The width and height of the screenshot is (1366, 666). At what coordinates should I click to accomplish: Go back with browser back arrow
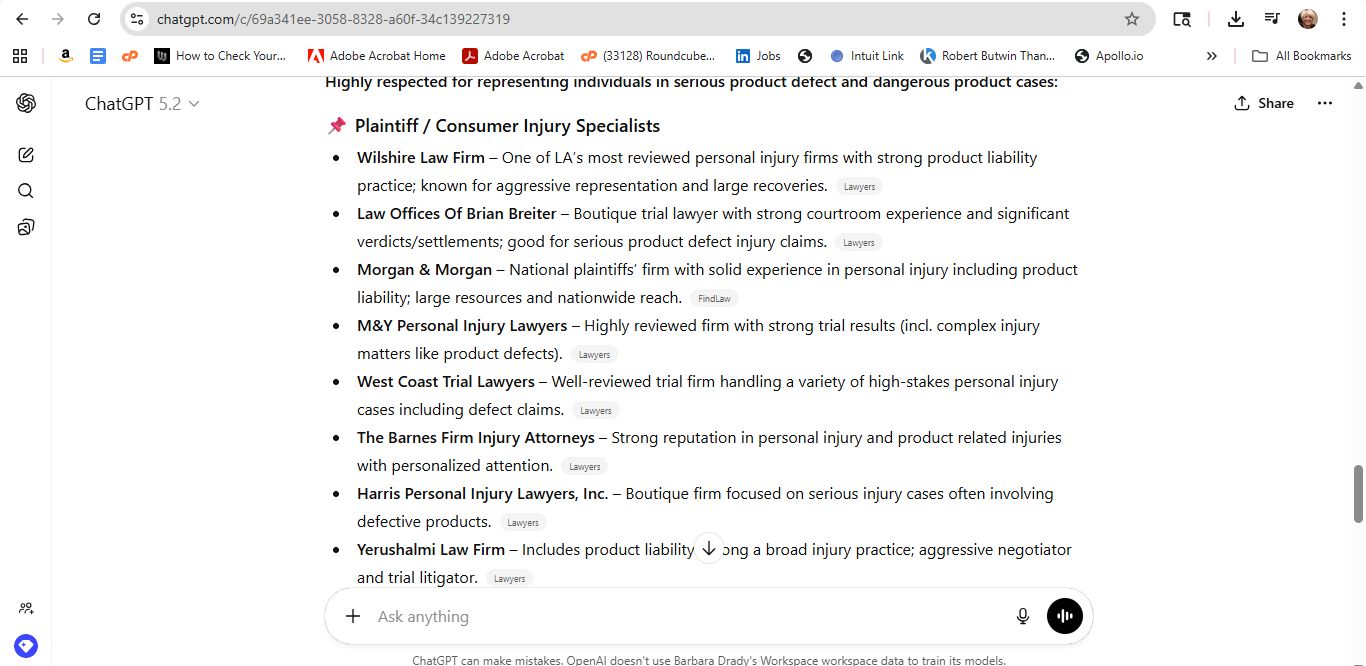click(x=22, y=19)
